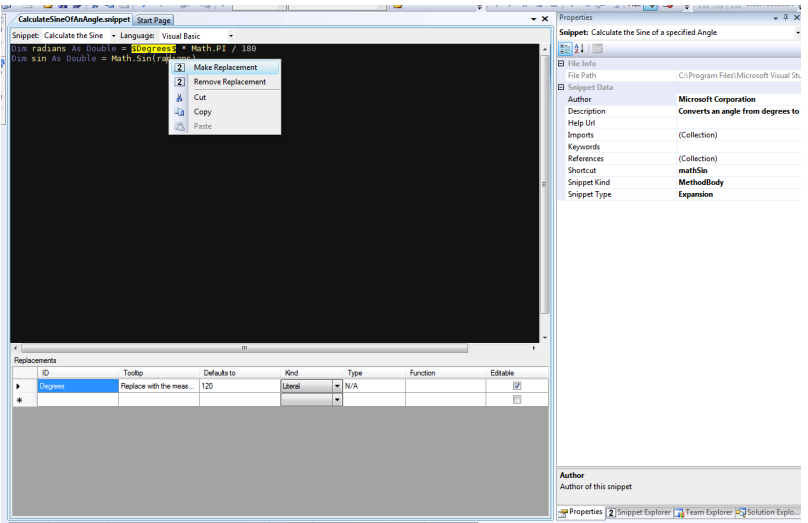Click the Shortcut value mathSin
Screen dimensions: 808x523
click(738, 171)
